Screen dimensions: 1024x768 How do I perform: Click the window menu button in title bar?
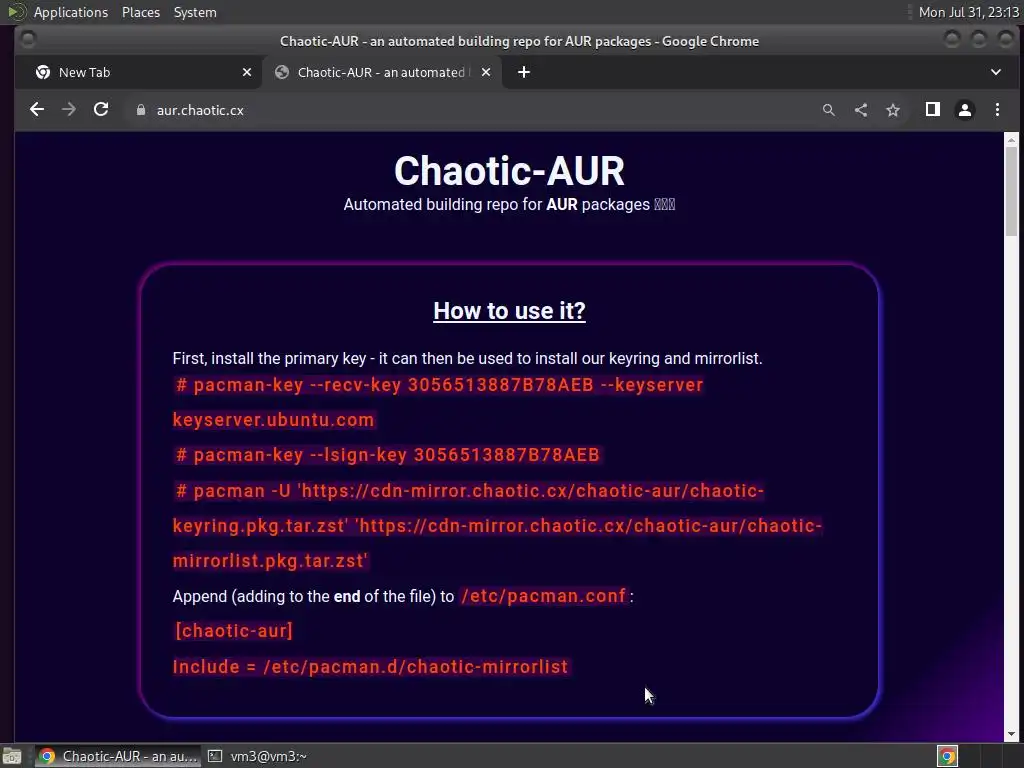click(27, 40)
